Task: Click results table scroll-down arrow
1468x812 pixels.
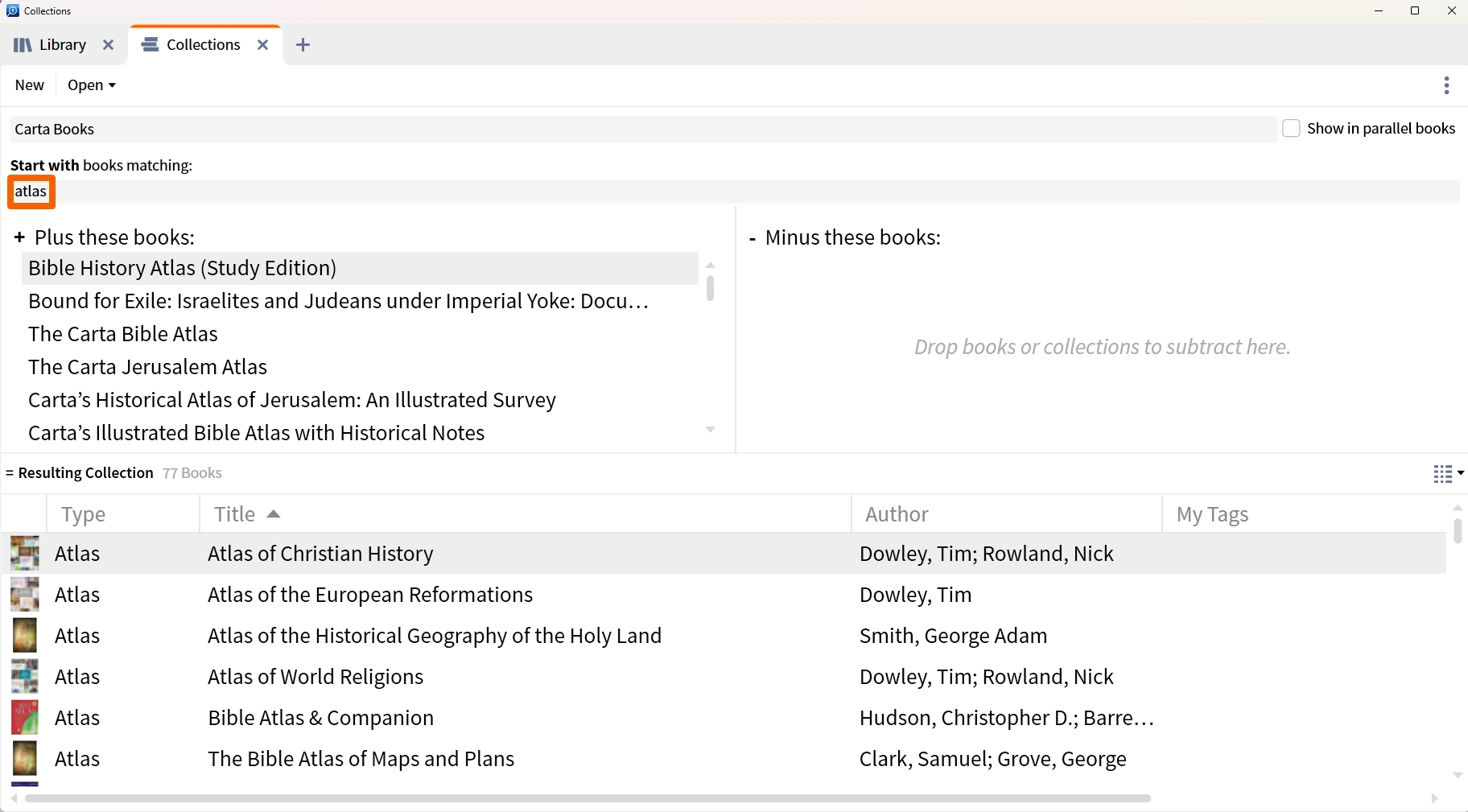Action: [1458, 776]
